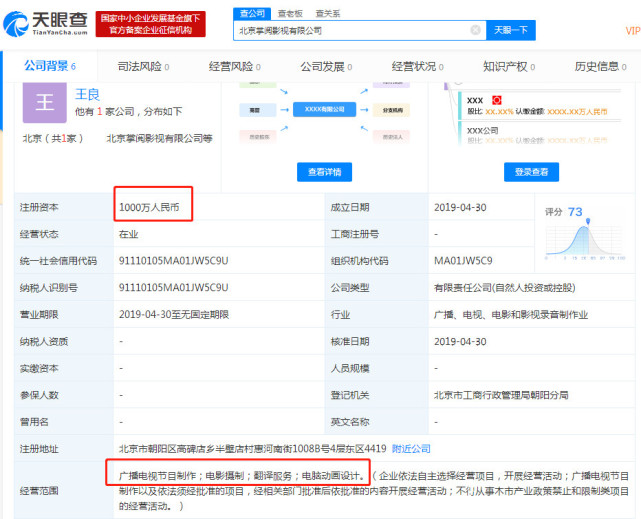
Task: Click the 天眼一下 search button
Action: 511,30
